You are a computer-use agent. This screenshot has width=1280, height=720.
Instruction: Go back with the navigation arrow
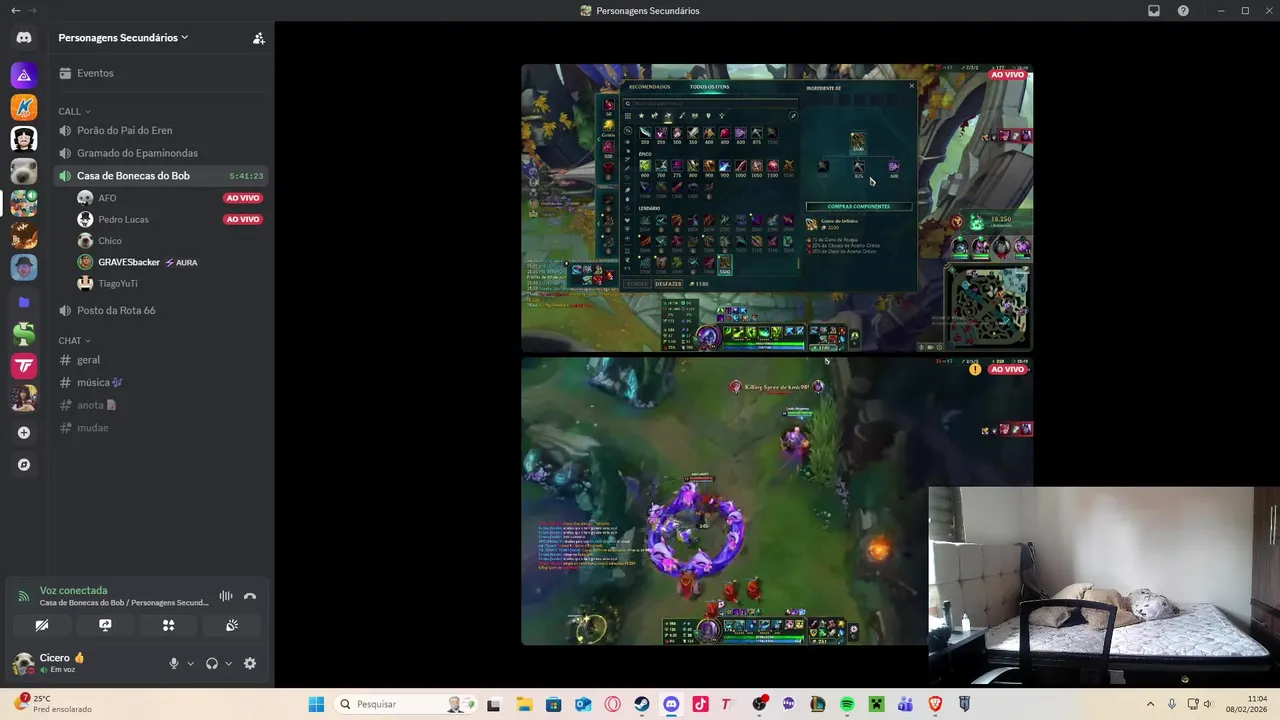(15, 11)
